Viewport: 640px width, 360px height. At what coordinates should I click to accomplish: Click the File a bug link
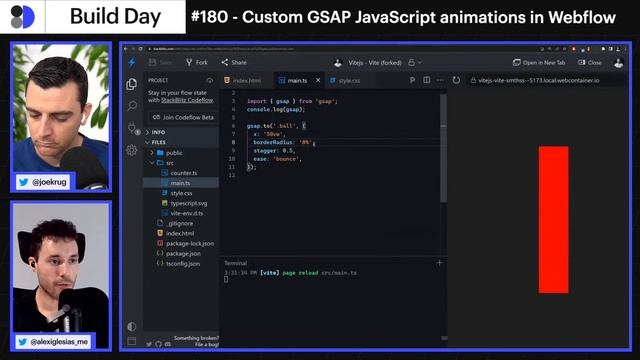(x=207, y=344)
